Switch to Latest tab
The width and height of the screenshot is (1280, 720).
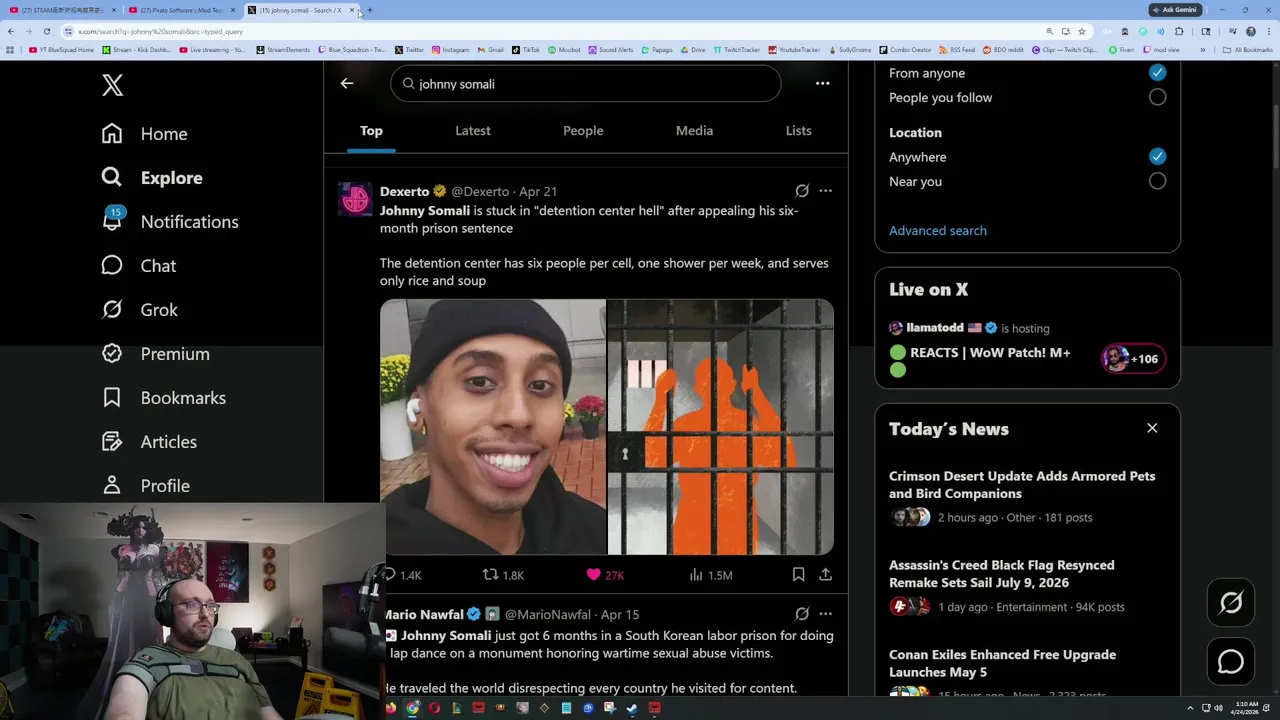(473, 131)
